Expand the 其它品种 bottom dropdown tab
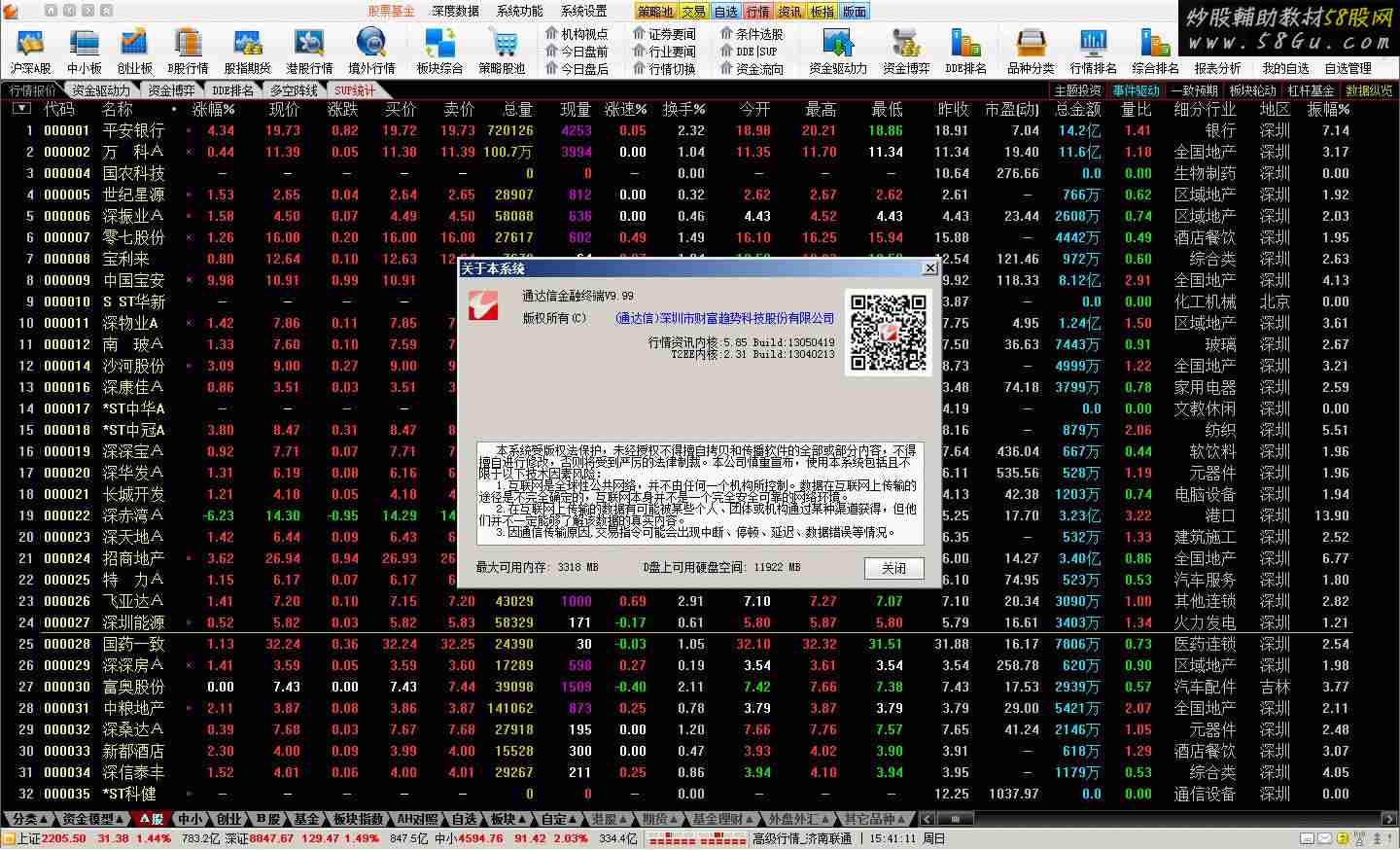 pos(875,819)
